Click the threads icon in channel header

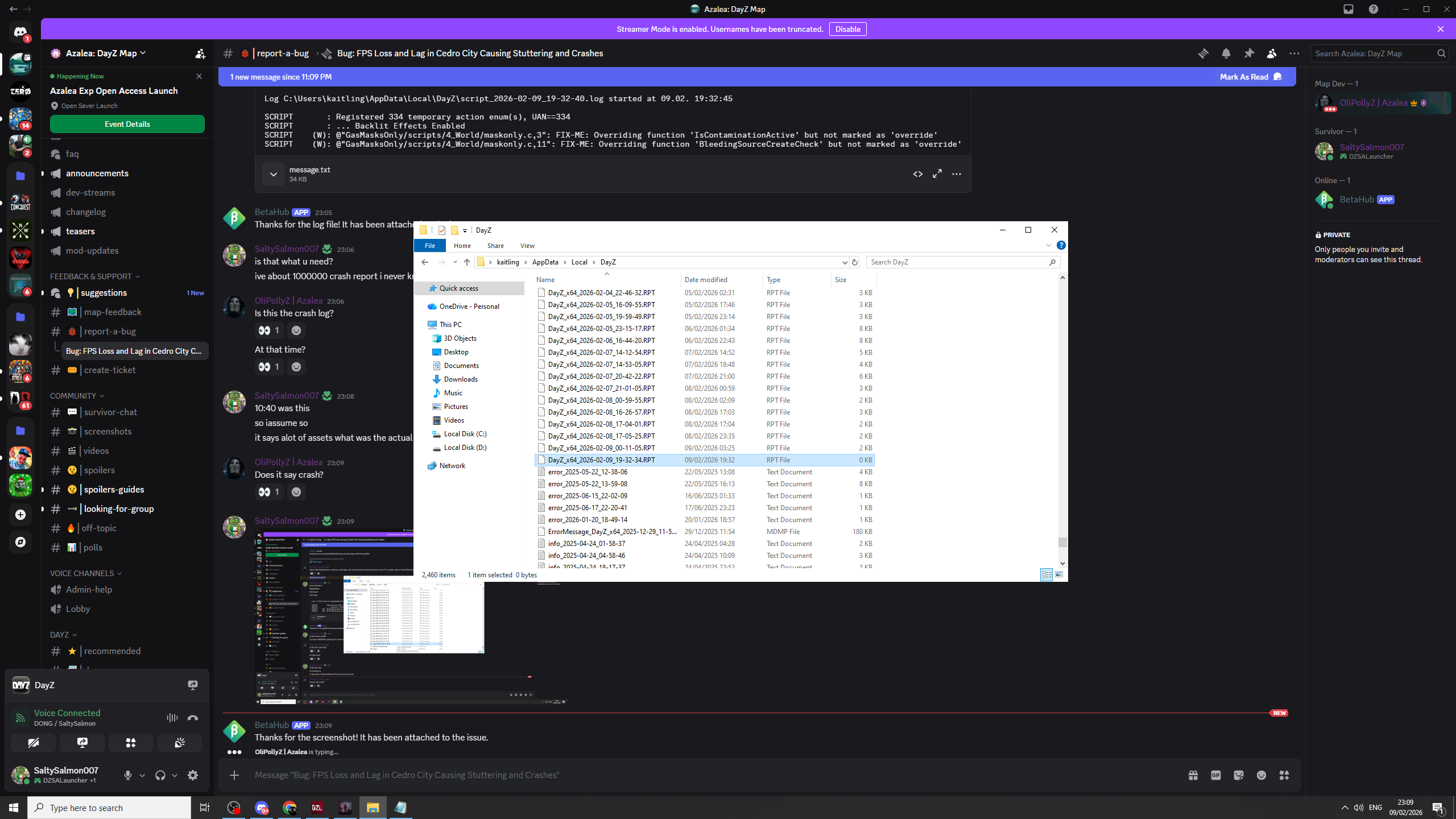(1203, 53)
